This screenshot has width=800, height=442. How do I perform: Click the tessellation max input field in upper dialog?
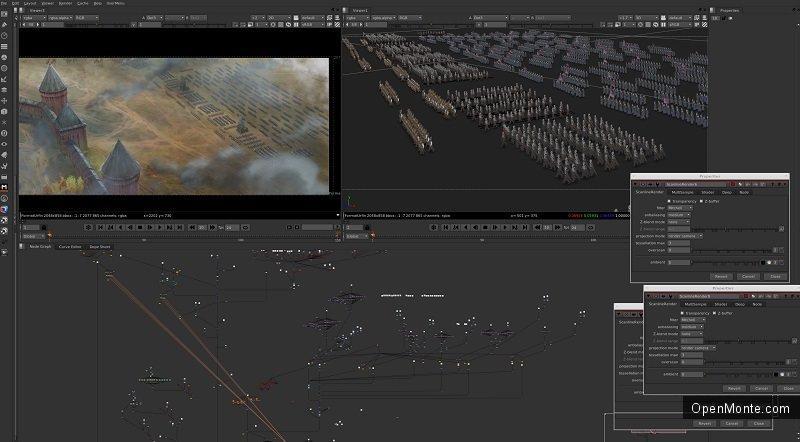(x=679, y=243)
